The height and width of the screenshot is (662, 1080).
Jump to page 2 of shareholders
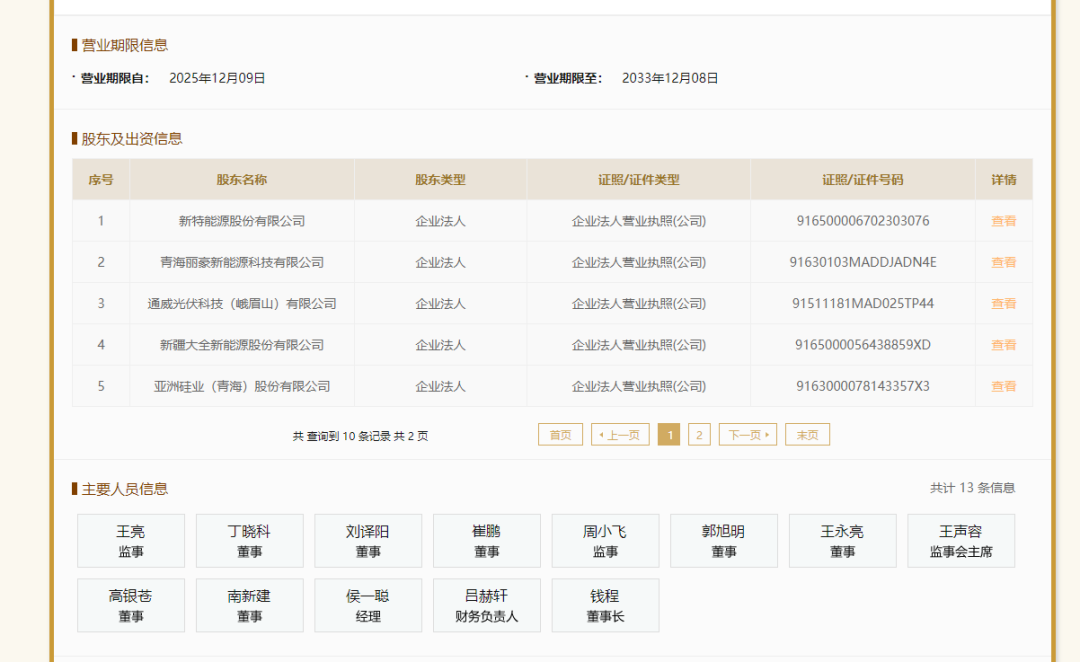(x=699, y=435)
